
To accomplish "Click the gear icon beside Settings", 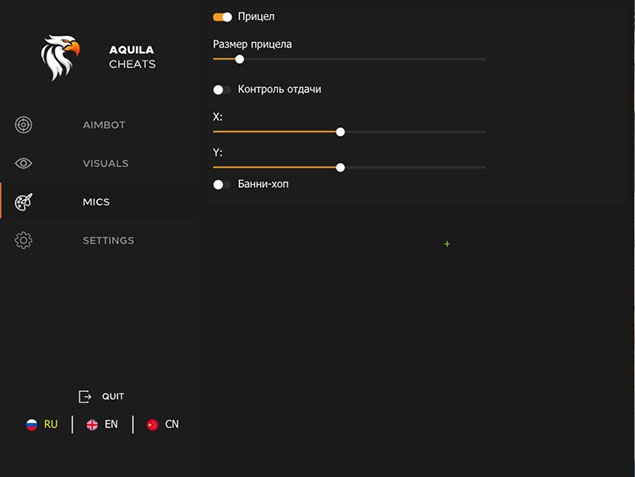I will pyautogui.click(x=24, y=240).
